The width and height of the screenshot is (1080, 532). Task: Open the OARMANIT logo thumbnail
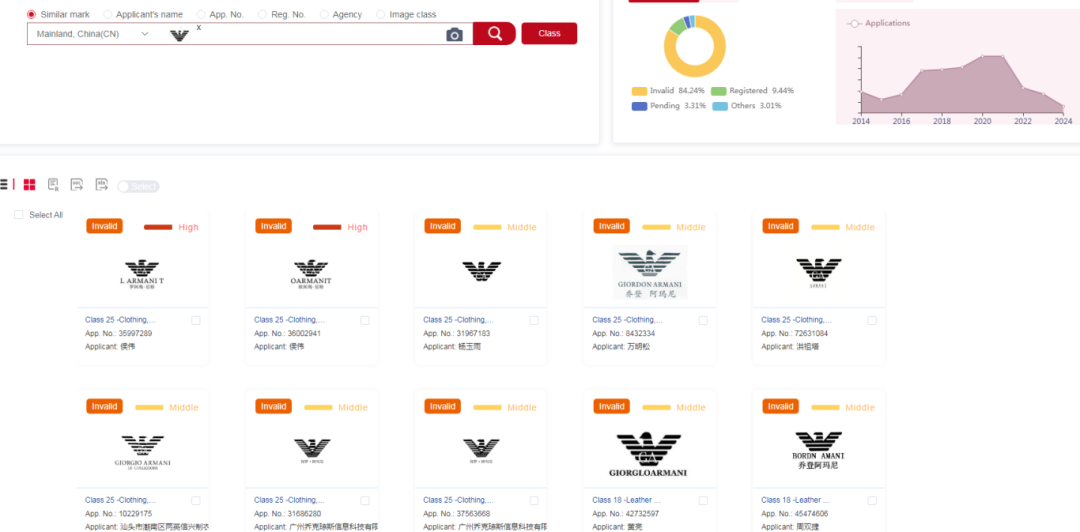pos(311,276)
